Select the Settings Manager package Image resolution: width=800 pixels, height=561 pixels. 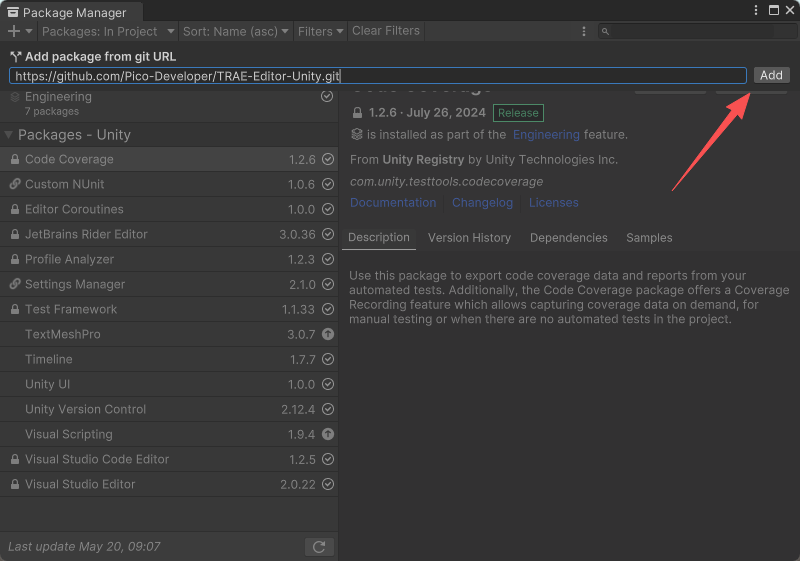(x=169, y=284)
